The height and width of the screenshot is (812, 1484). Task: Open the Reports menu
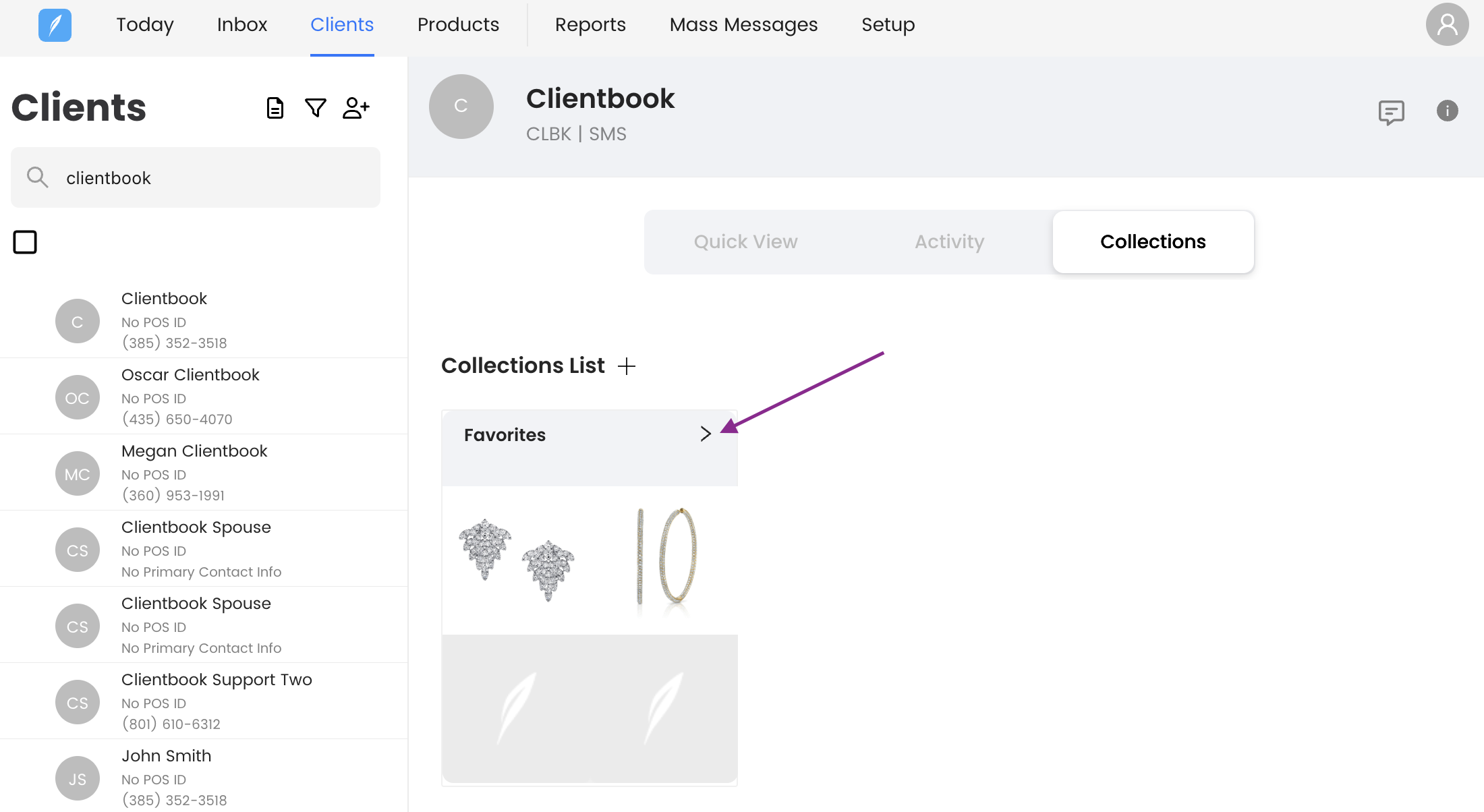click(590, 25)
